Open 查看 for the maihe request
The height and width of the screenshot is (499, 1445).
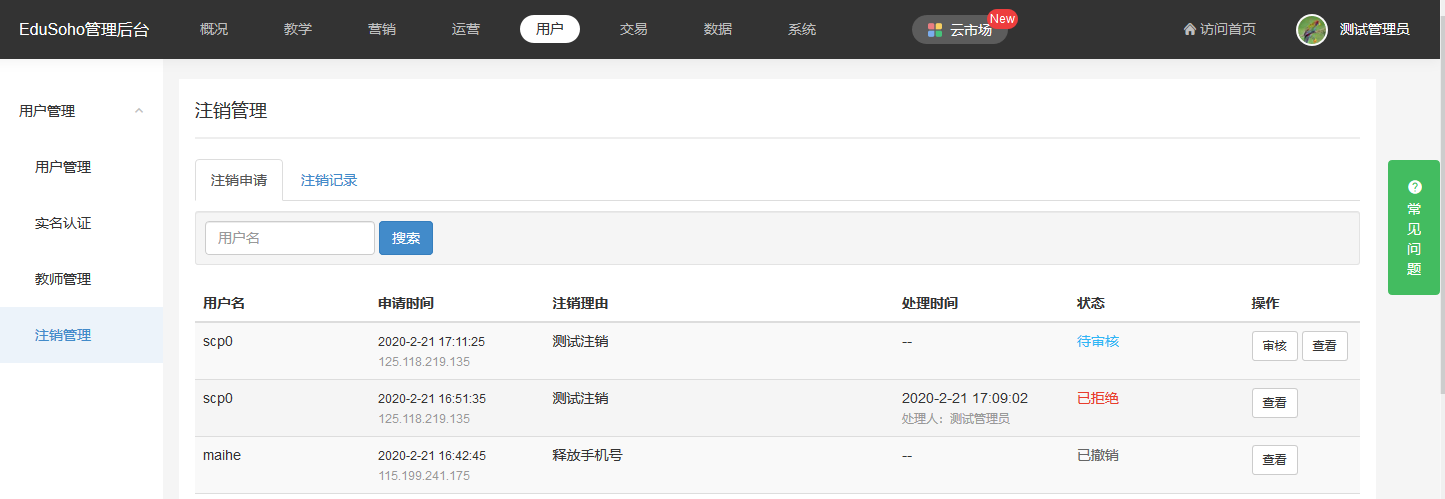[x=1274, y=460]
